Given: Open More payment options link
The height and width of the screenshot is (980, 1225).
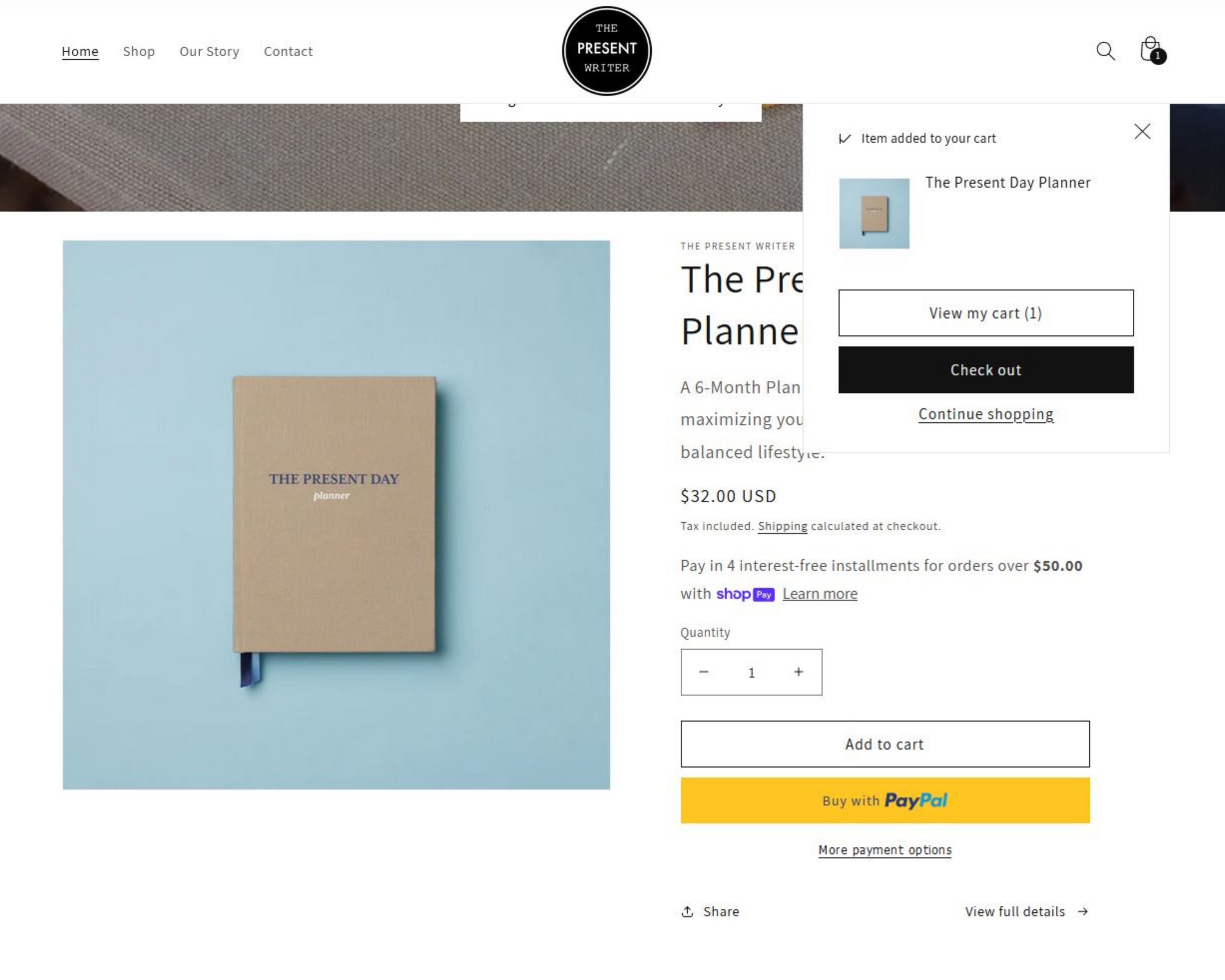Looking at the screenshot, I should pyautogui.click(x=885, y=850).
